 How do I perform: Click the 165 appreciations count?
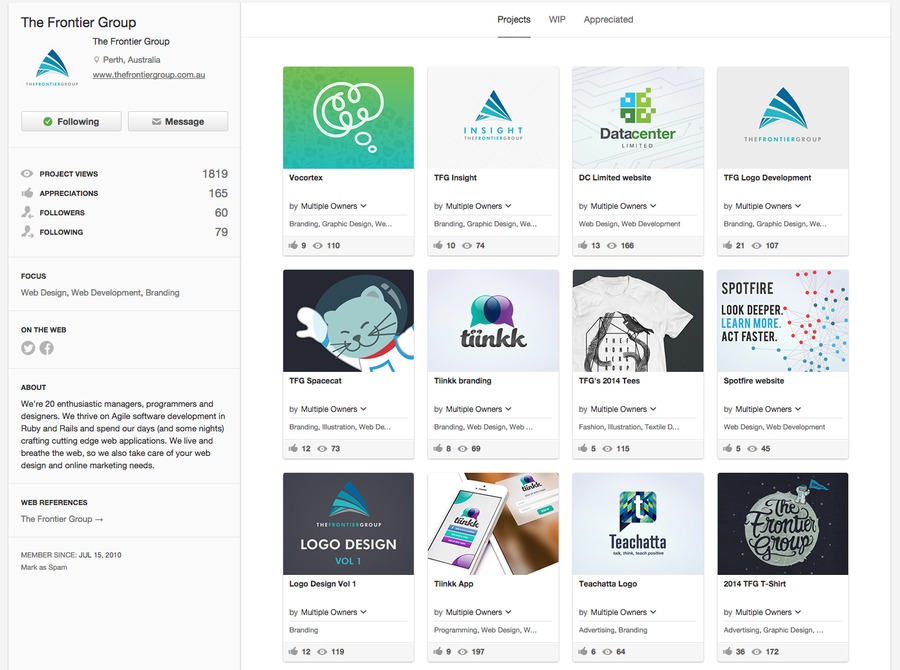[x=218, y=193]
